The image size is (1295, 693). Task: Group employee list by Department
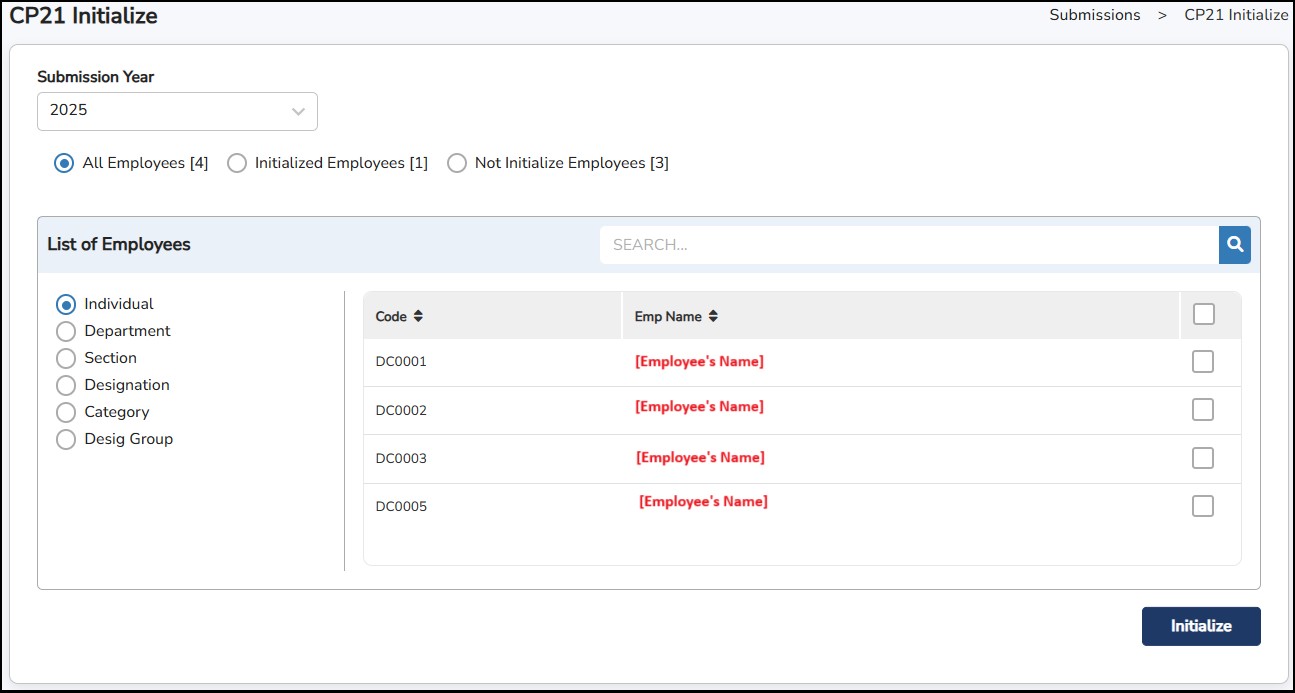(66, 331)
